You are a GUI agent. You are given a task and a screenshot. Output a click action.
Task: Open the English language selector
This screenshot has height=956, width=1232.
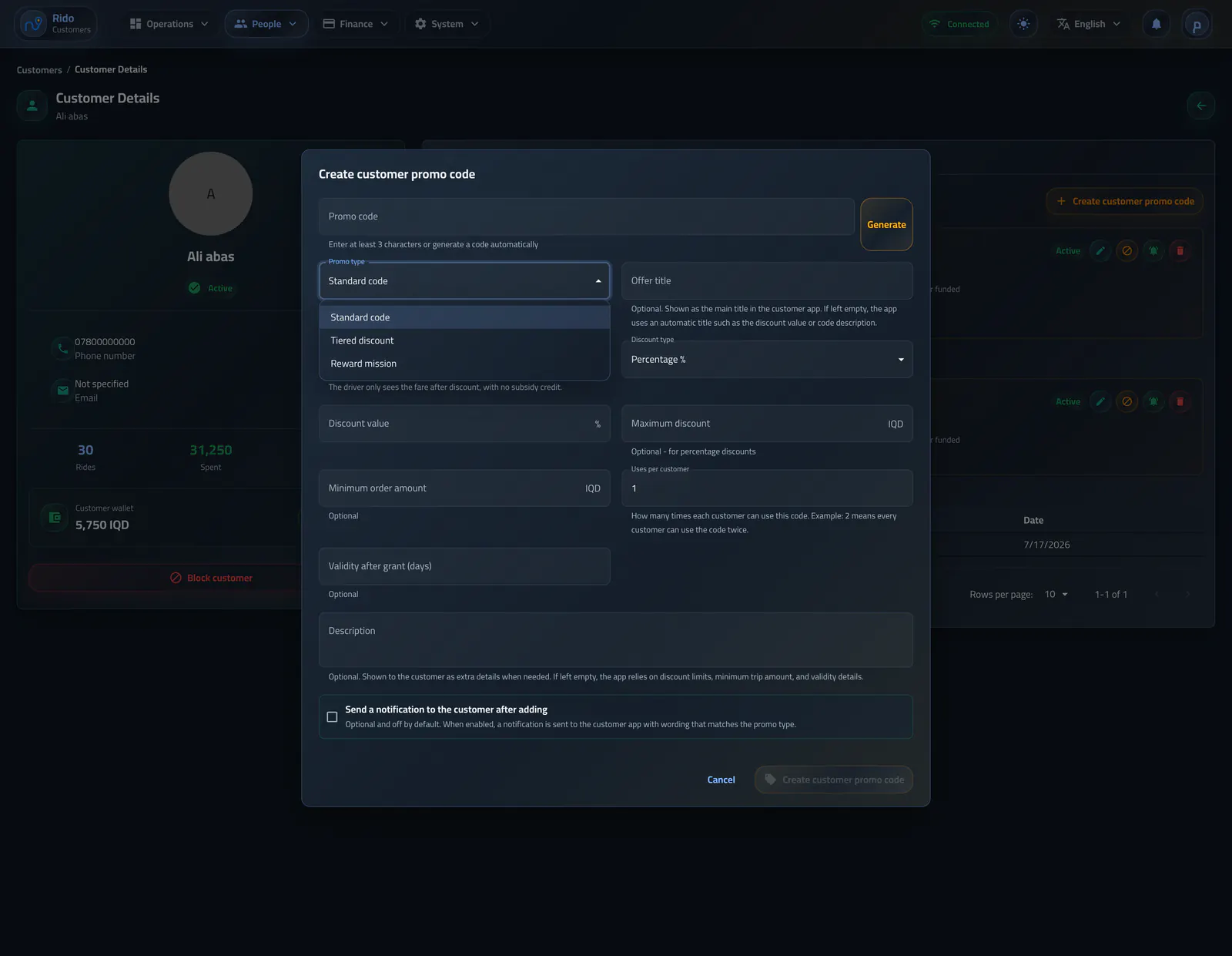pos(1088,24)
